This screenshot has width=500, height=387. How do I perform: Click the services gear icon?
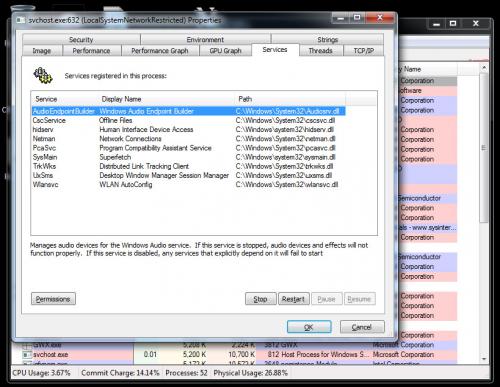coord(43,75)
